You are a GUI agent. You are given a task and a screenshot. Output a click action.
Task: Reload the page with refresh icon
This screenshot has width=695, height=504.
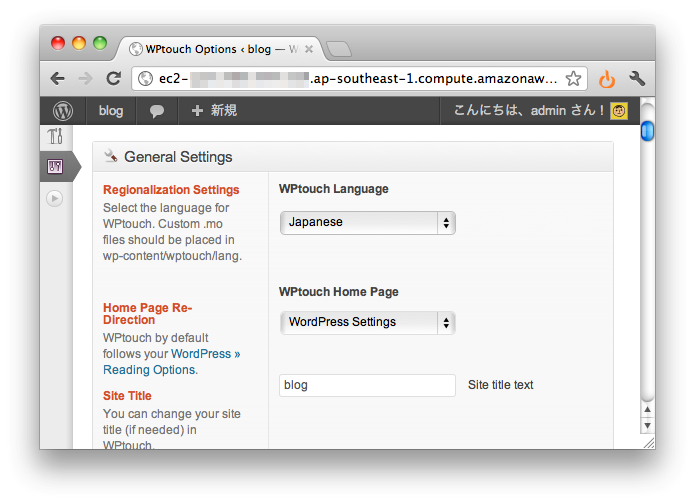[x=114, y=78]
